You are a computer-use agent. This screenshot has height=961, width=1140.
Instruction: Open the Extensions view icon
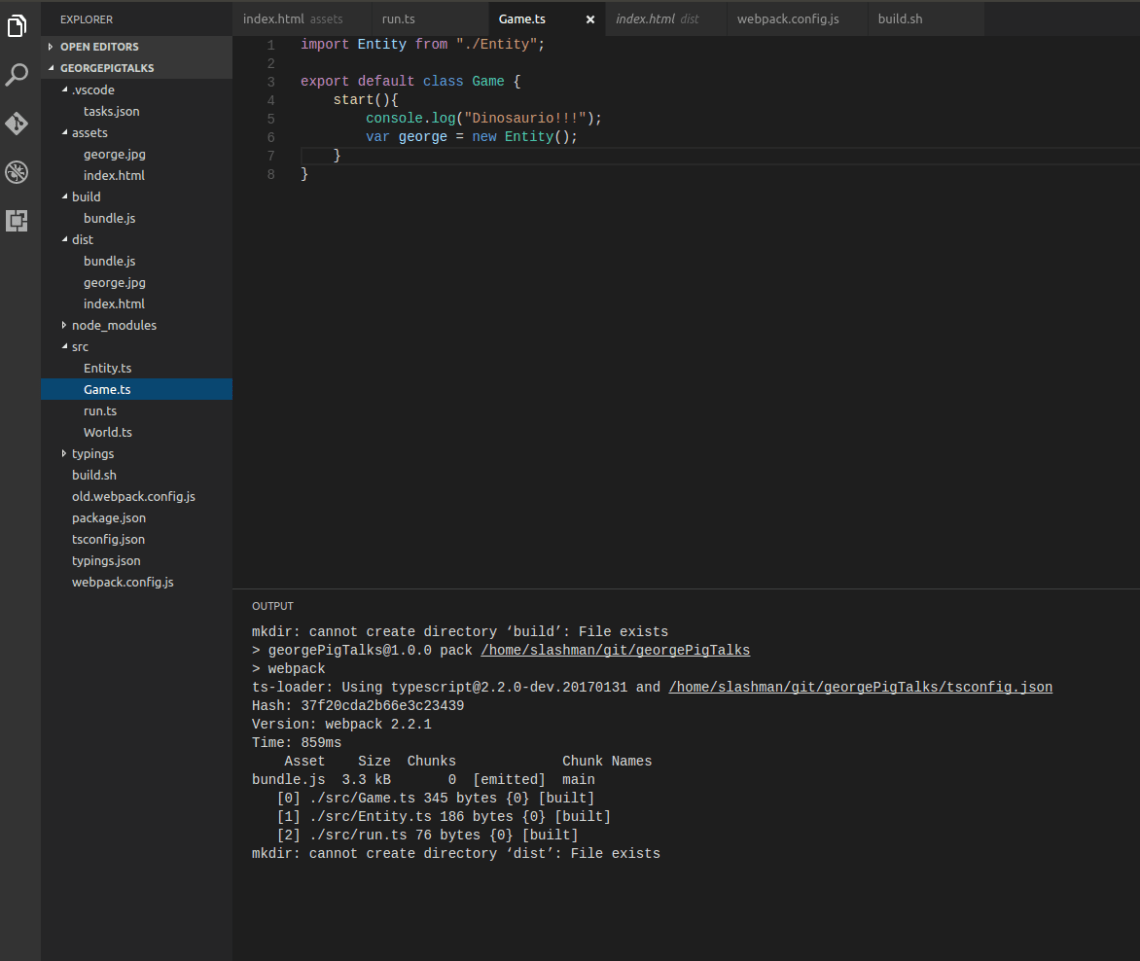click(17, 221)
